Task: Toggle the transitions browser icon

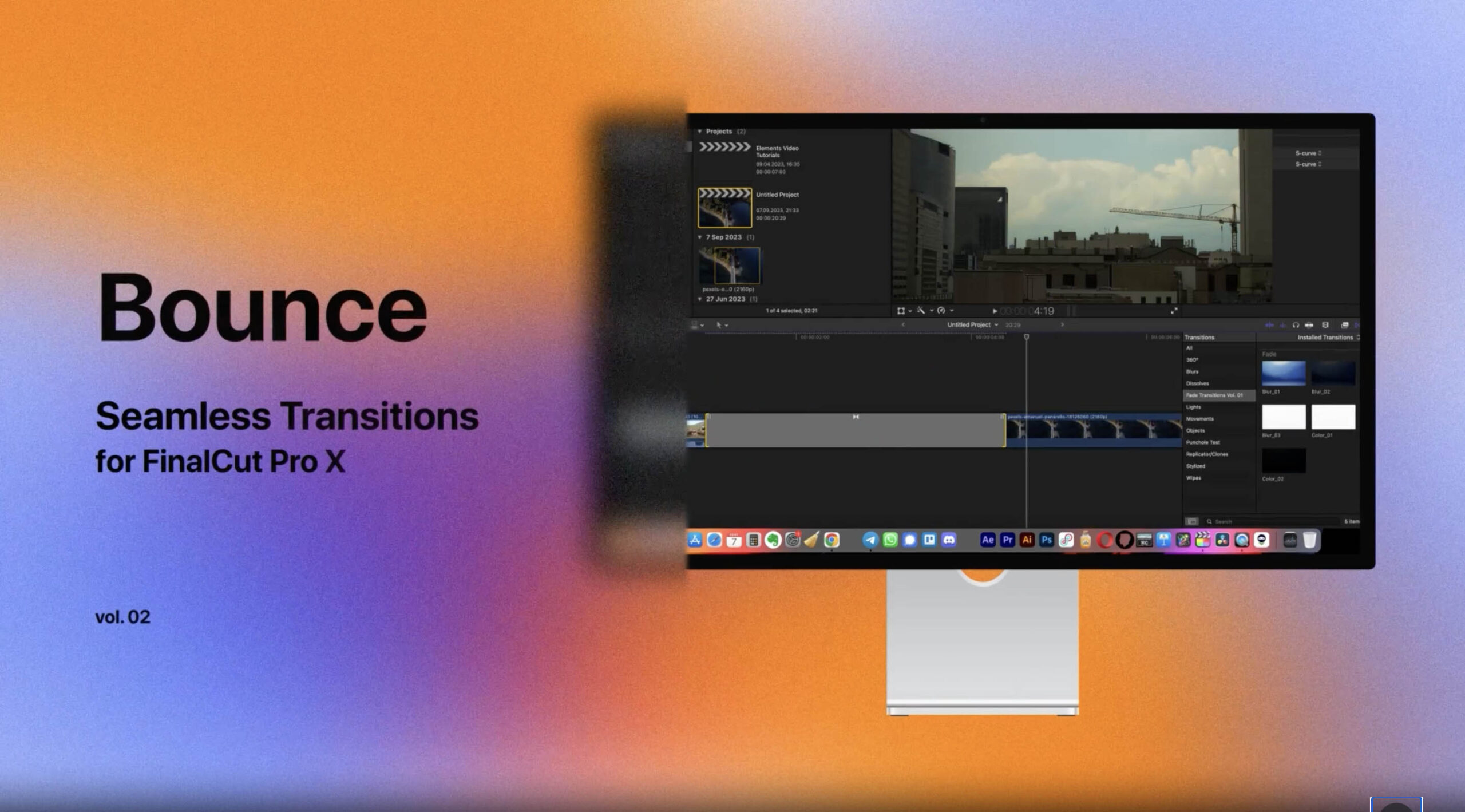Action: pos(1356,325)
